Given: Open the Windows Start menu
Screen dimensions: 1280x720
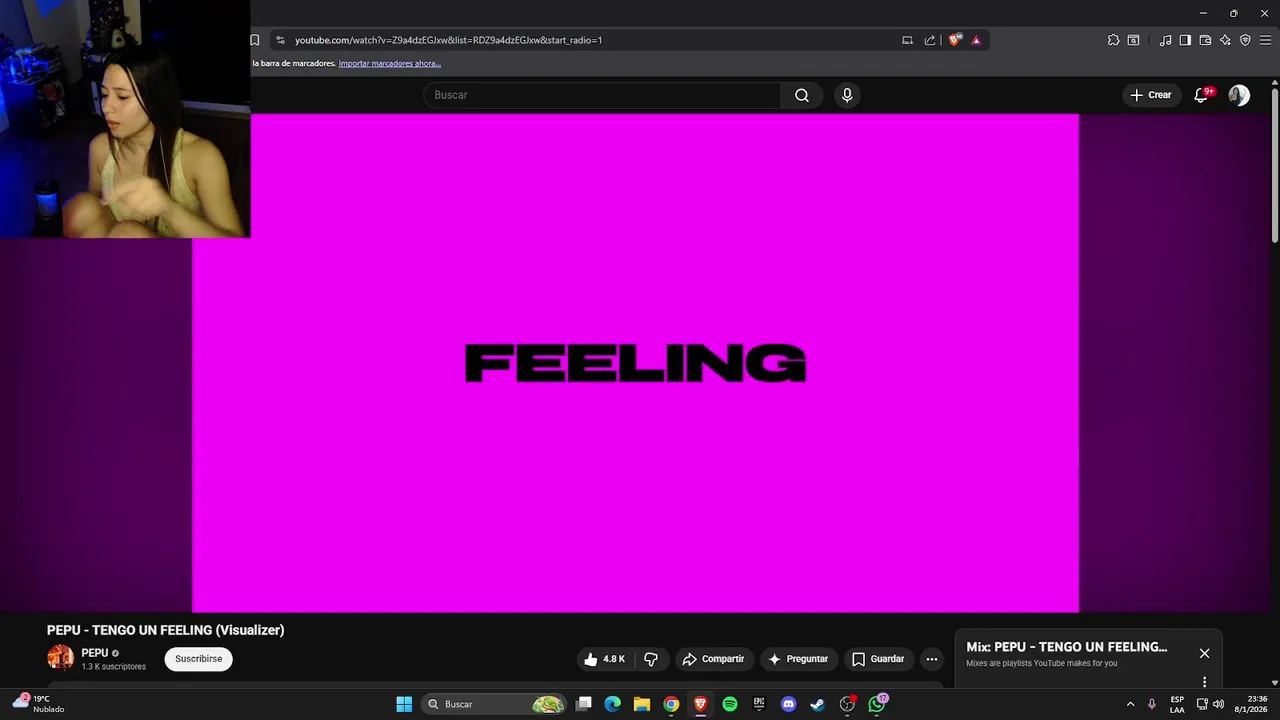Looking at the screenshot, I should [x=404, y=704].
